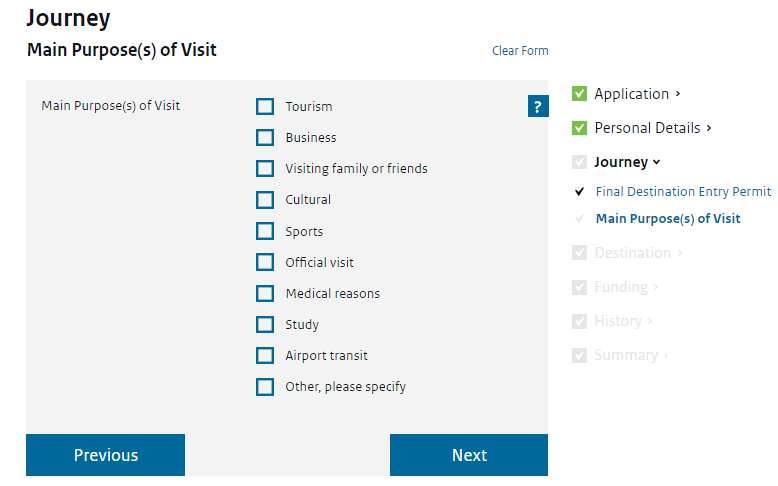Click the green checkmark icon beside Application
Screen dimensions: 778x486
579,94
